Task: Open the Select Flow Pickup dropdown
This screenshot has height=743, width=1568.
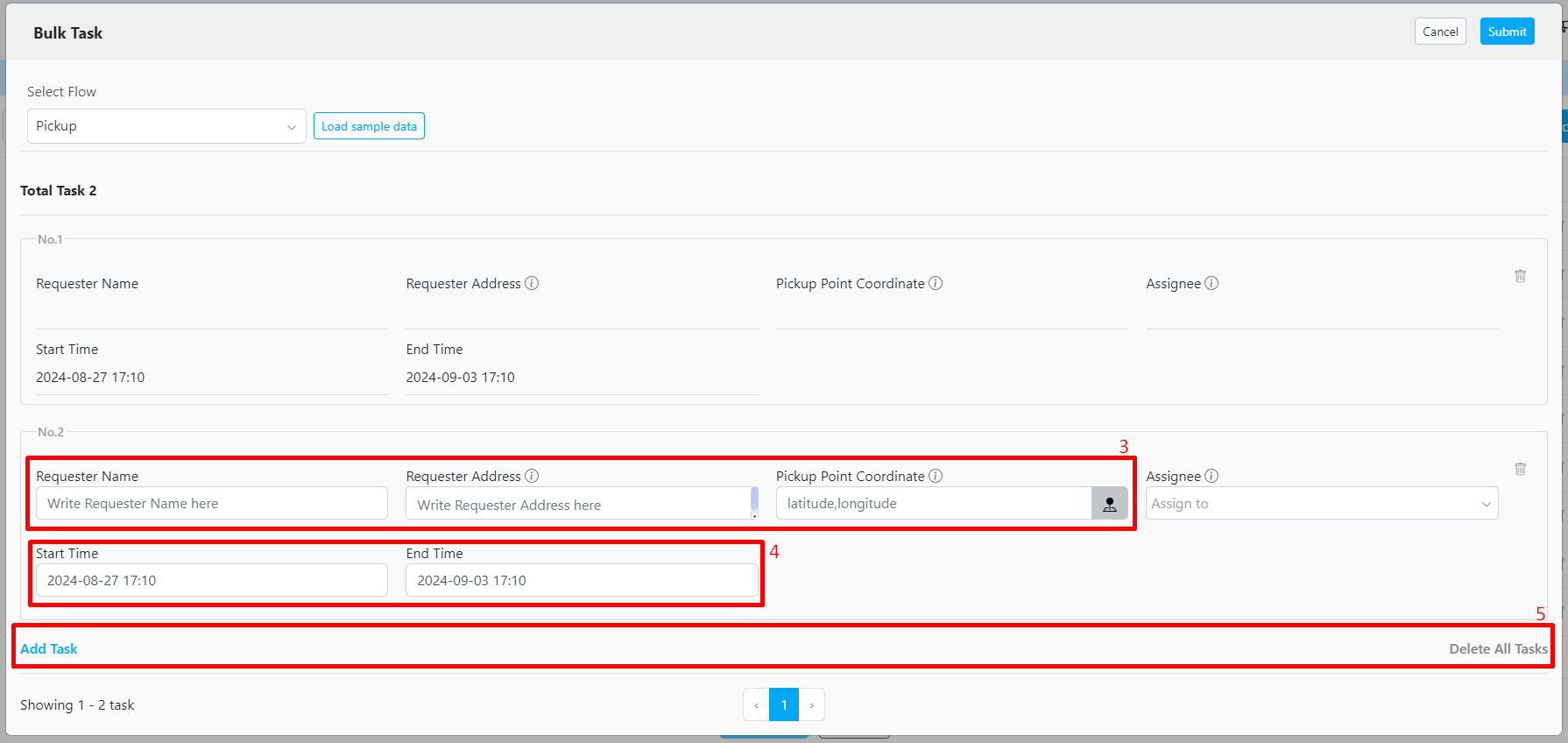Action: point(166,126)
